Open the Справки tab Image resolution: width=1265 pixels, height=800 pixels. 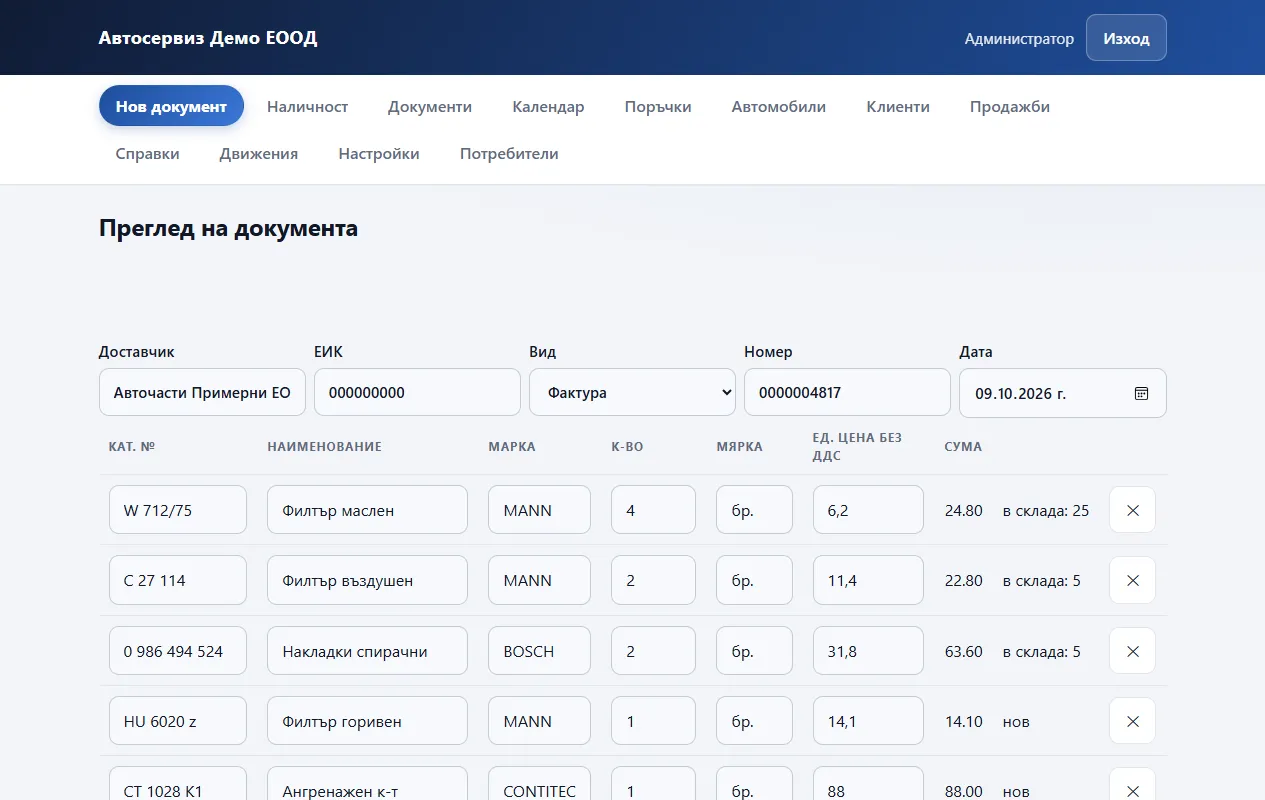pos(147,153)
